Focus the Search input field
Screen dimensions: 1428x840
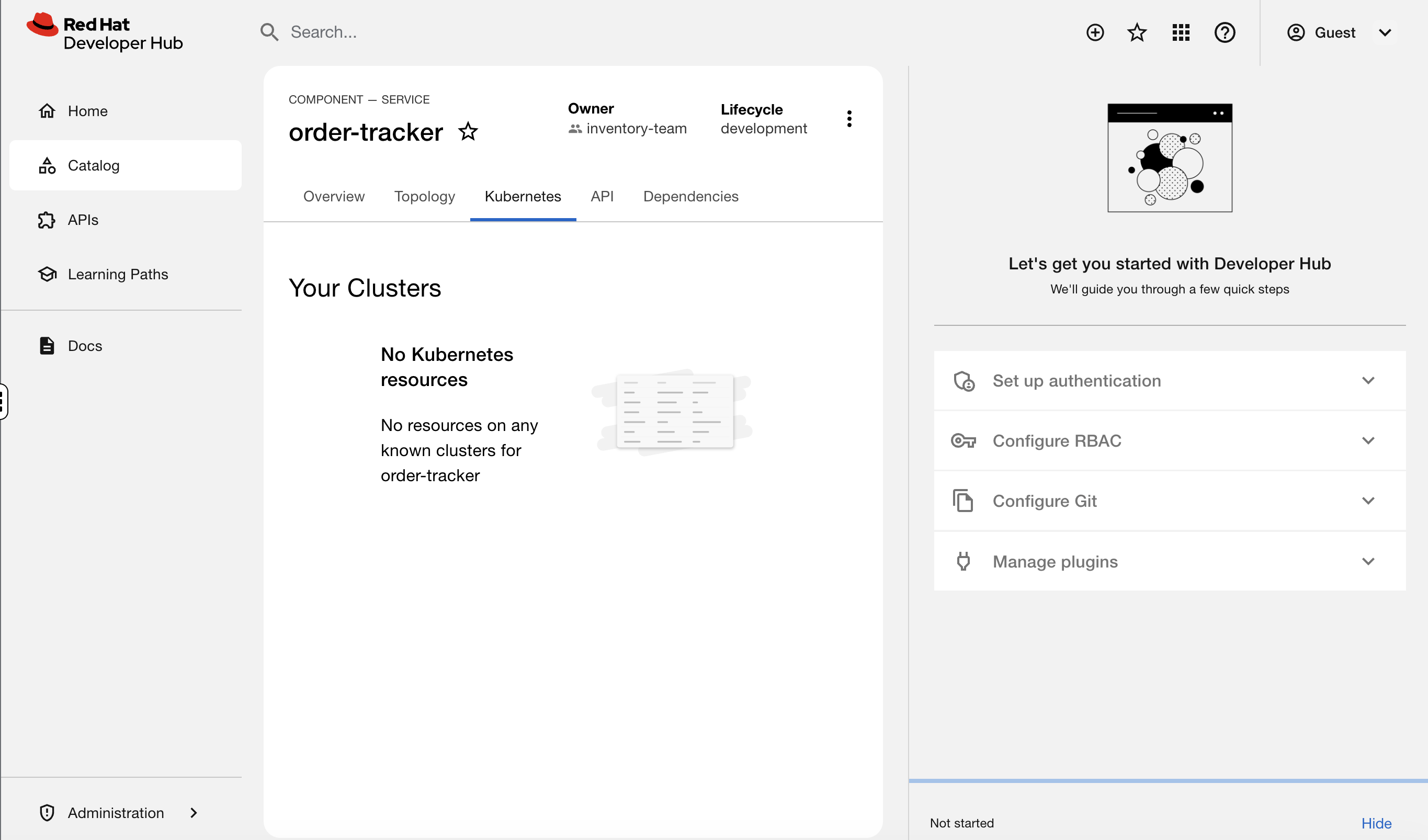pos(658,32)
